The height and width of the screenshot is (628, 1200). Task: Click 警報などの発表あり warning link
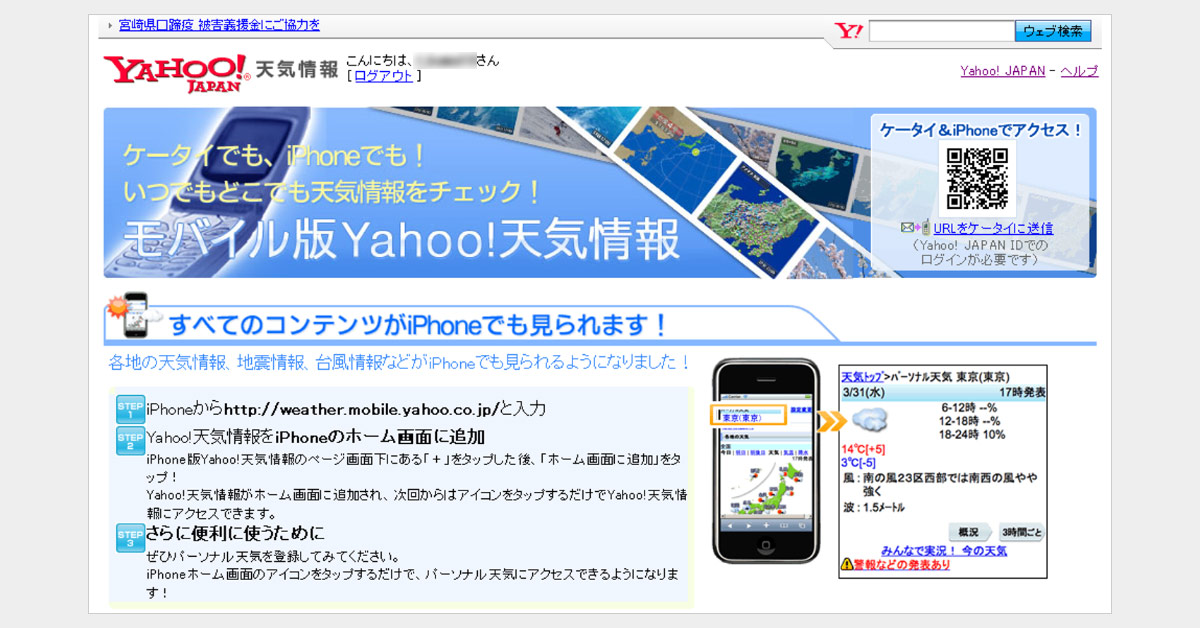point(901,566)
